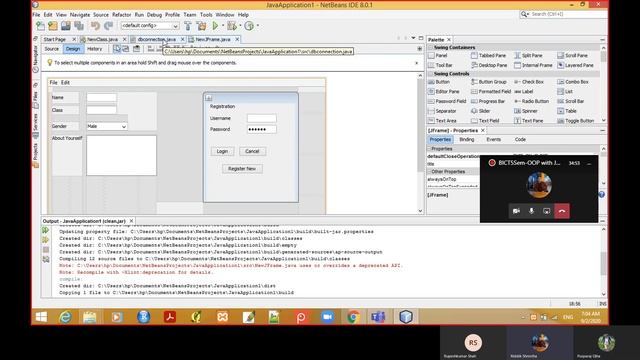Open the Refactor menu
Screen dimensions: 640x360
tap(121, 15)
